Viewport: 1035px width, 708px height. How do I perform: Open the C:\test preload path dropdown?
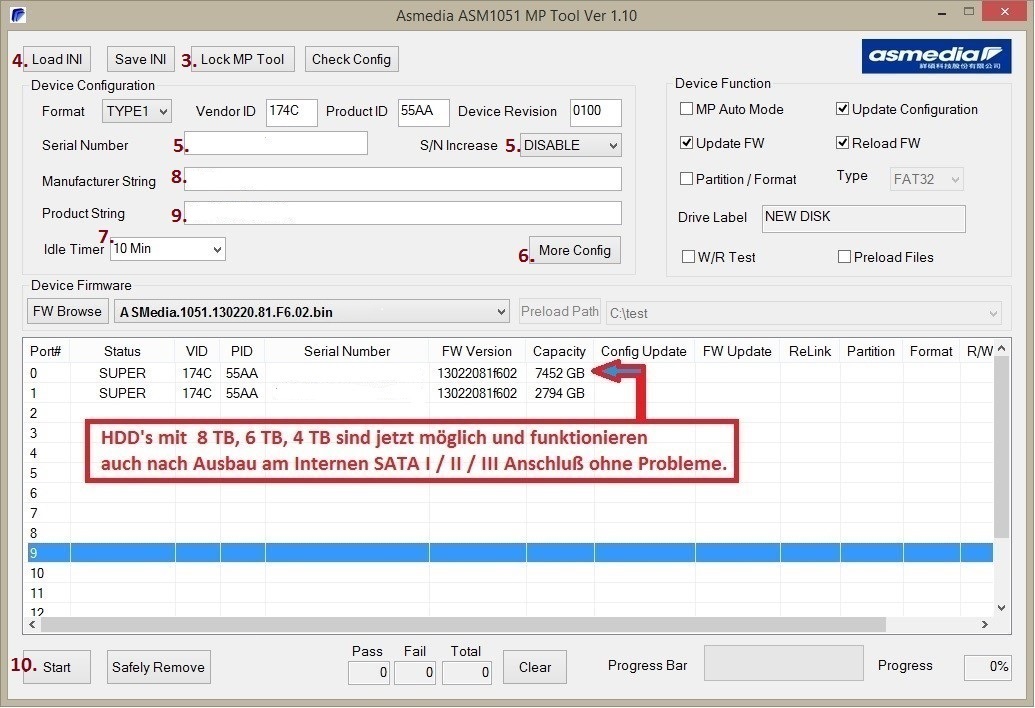[x=804, y=313]
